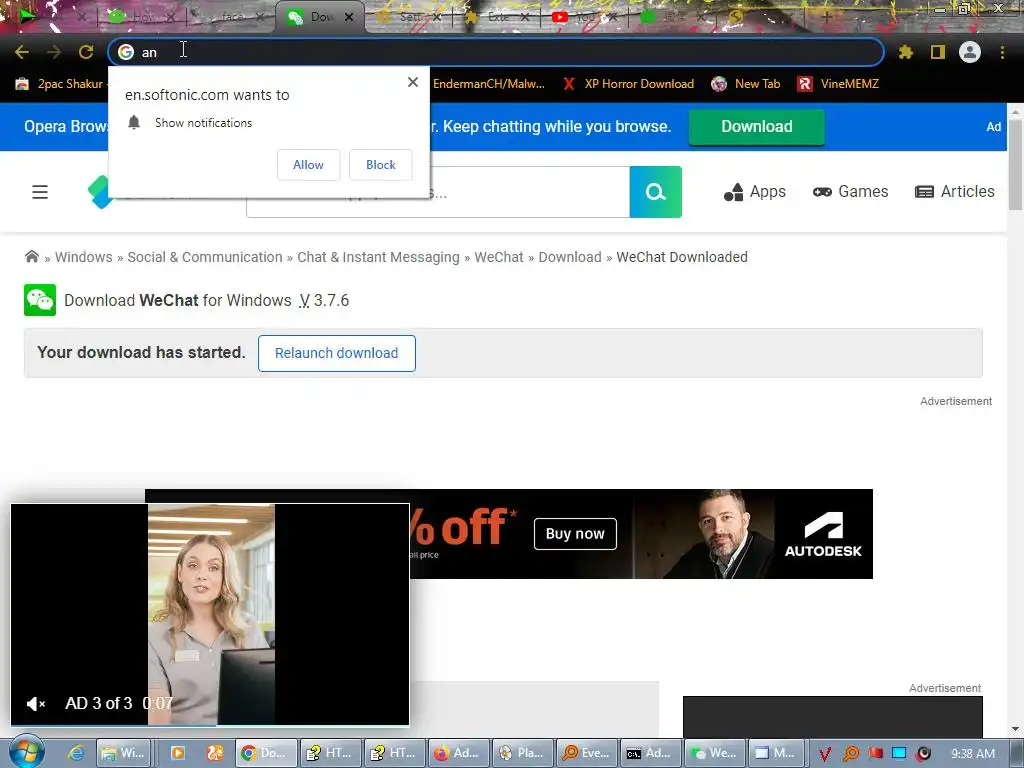Viewport: 1024px width, 768px height.
Task: Click Relaunch download button
Action: (x=336, y=353)
